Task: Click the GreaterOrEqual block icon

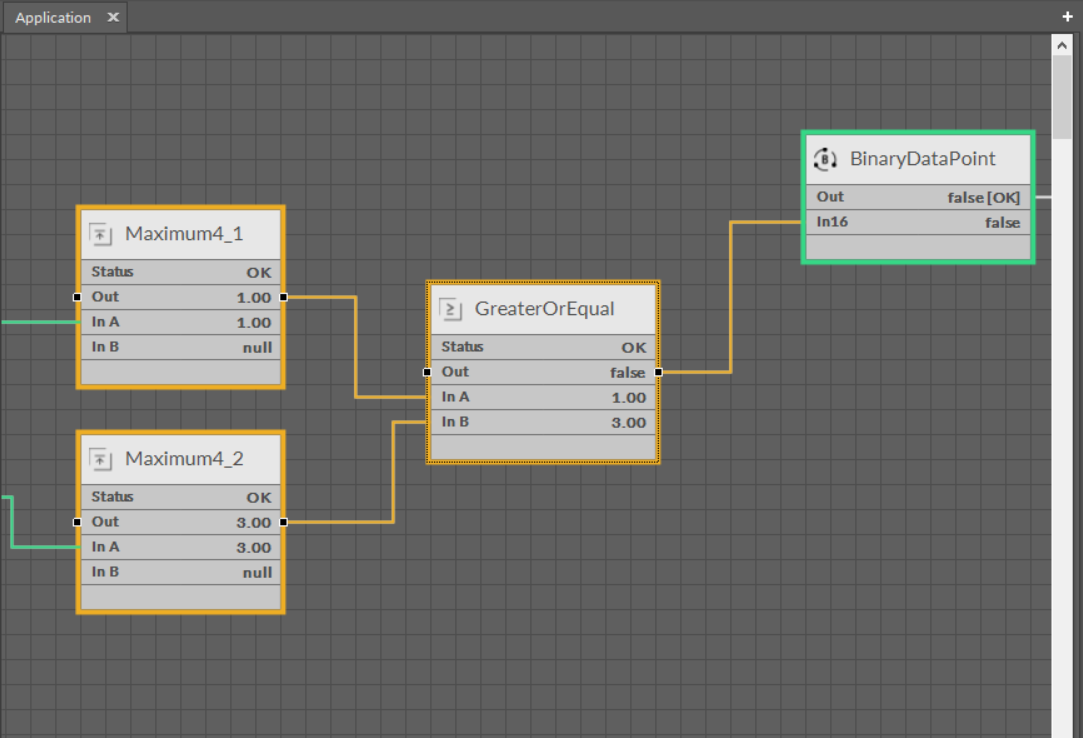Action: click(x=451, y=310)
